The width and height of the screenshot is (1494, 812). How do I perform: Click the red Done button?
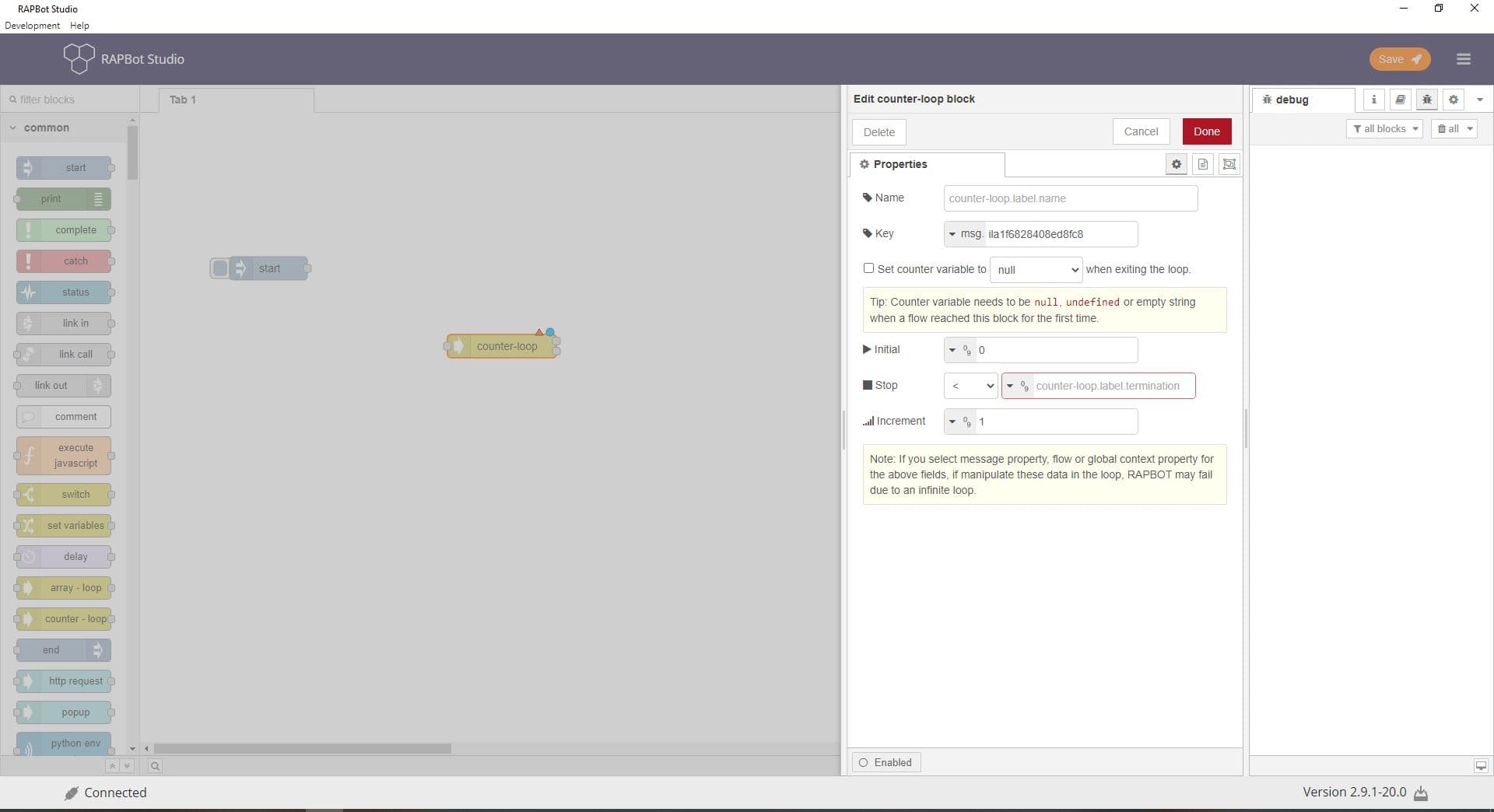tap(1206, 131)
